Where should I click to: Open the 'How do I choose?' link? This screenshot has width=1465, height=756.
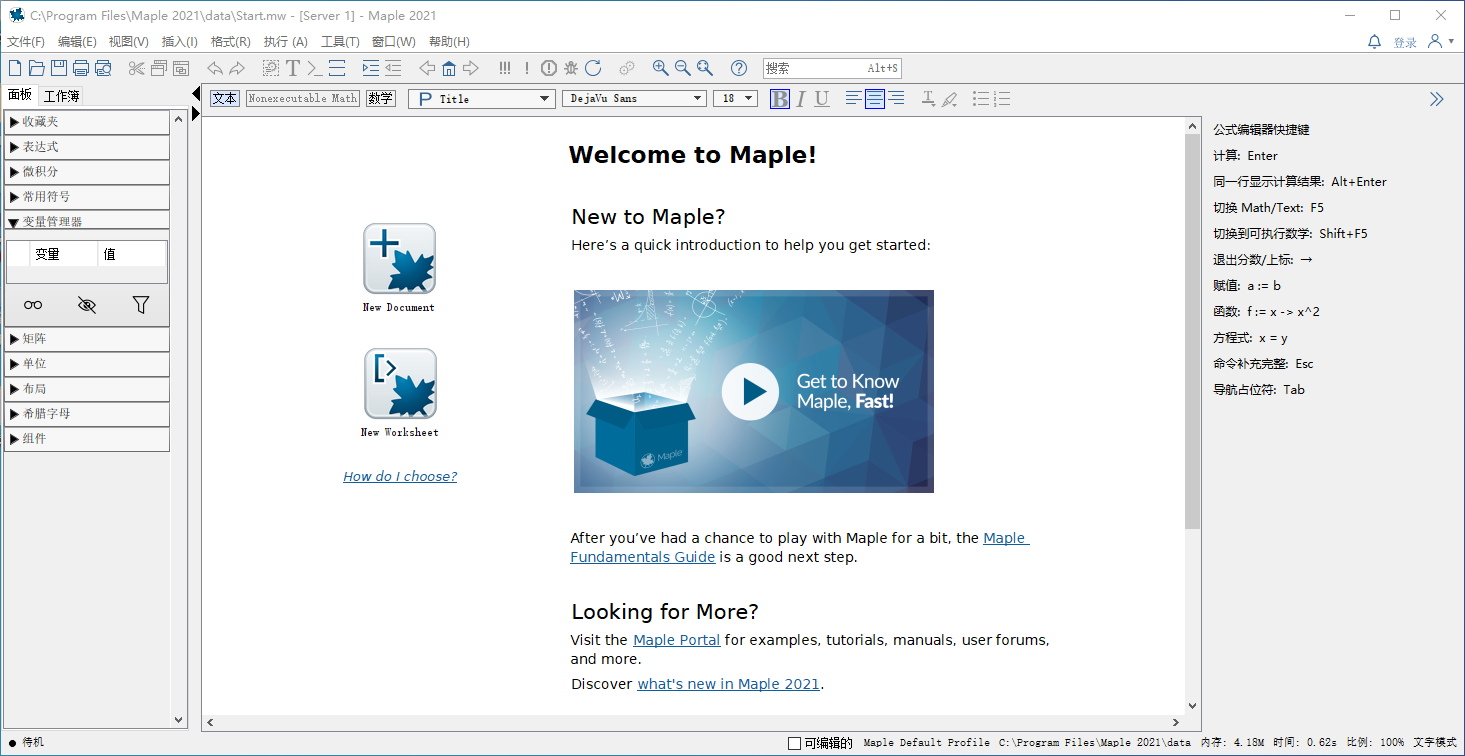(400, 477)
